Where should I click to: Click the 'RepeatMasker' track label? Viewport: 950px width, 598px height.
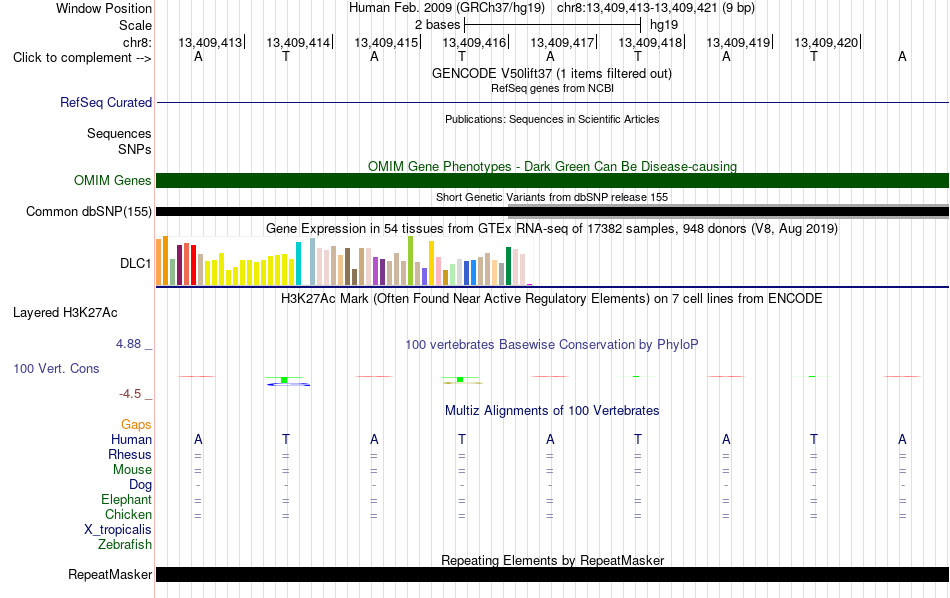110,574
